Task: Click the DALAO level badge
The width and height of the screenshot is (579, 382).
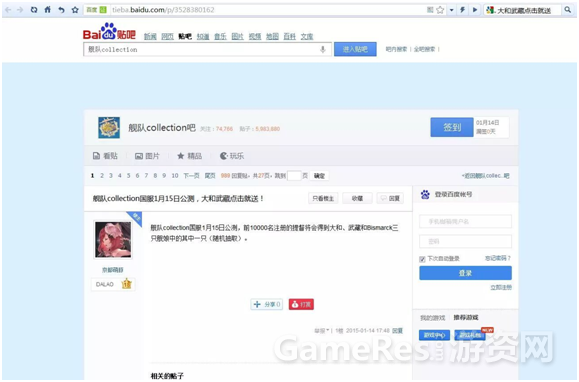Action: (113, 284)
